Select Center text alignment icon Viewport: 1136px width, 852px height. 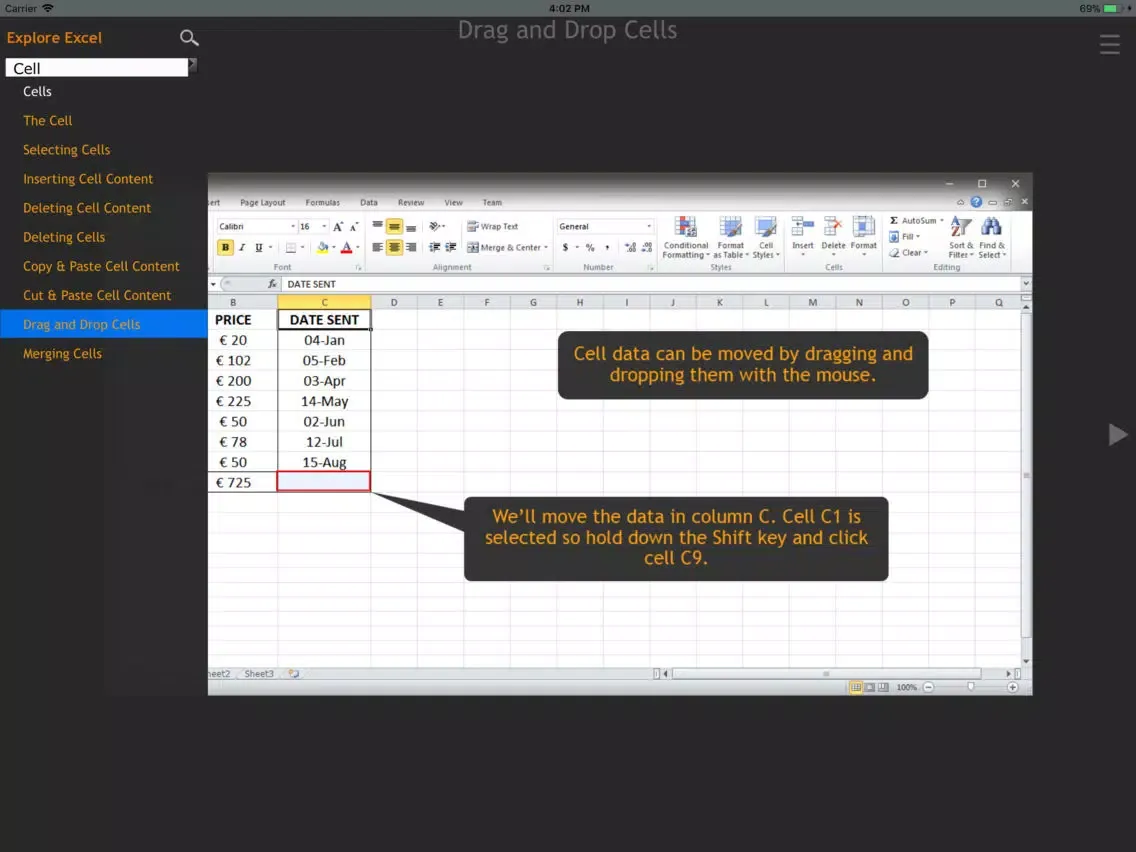tap(394, 247)
